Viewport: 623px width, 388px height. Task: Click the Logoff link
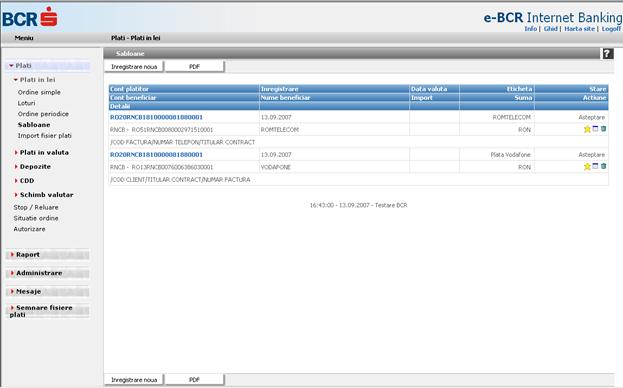[611, 29]
